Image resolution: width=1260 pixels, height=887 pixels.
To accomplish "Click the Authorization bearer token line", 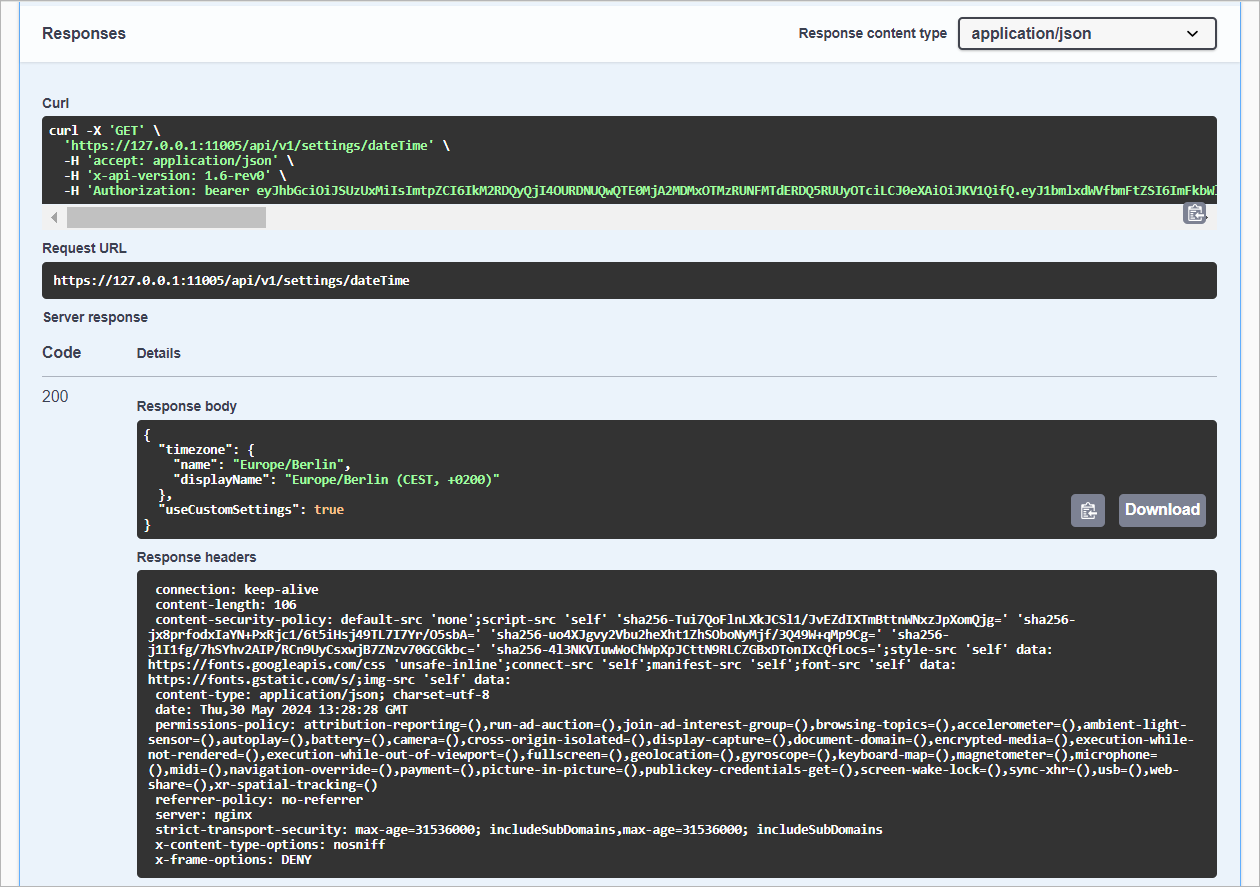I will tap(640, 190).
